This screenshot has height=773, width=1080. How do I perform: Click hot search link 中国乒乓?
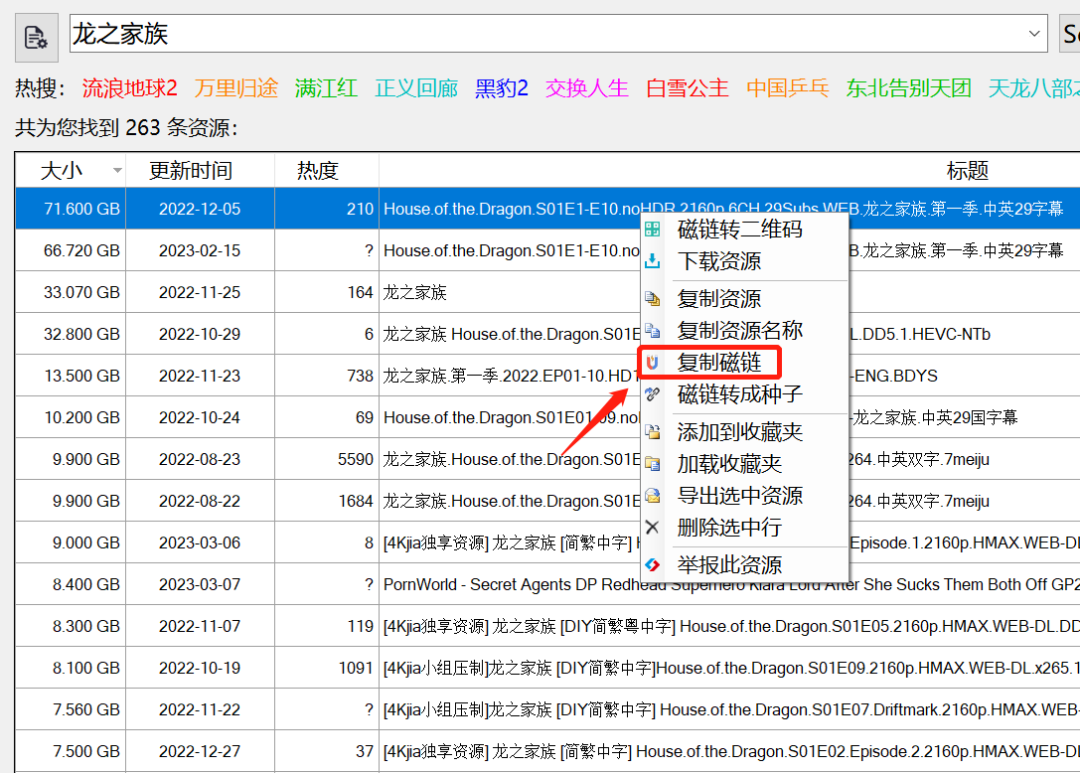point(787,88)
